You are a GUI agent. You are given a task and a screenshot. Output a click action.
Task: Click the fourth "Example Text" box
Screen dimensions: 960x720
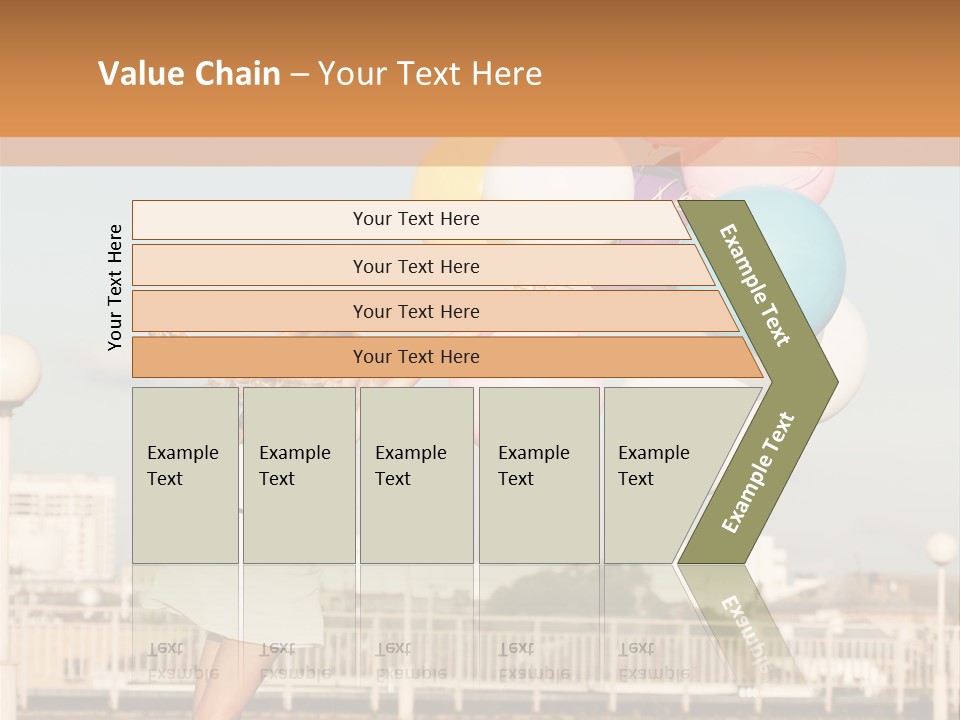pos(539,475)
